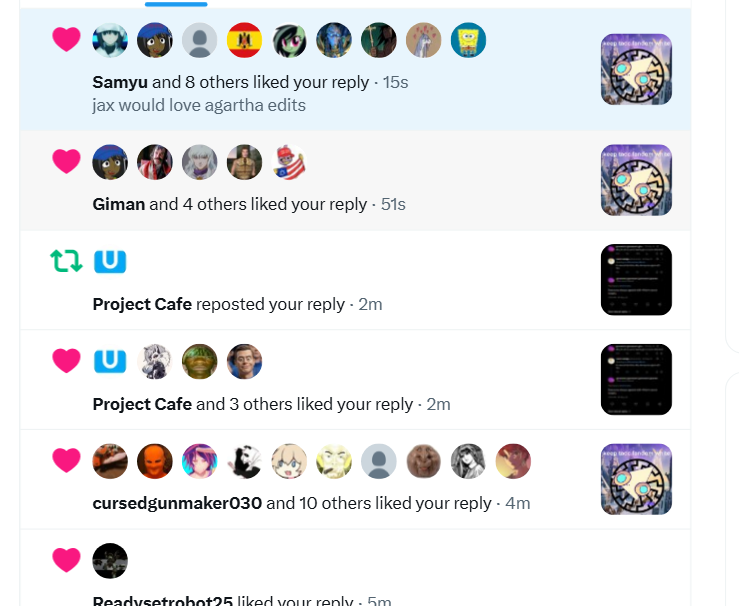Open dark screenshot thumbnail on repost notification
This screenshot has width=739, height=606.
point(636,279)
